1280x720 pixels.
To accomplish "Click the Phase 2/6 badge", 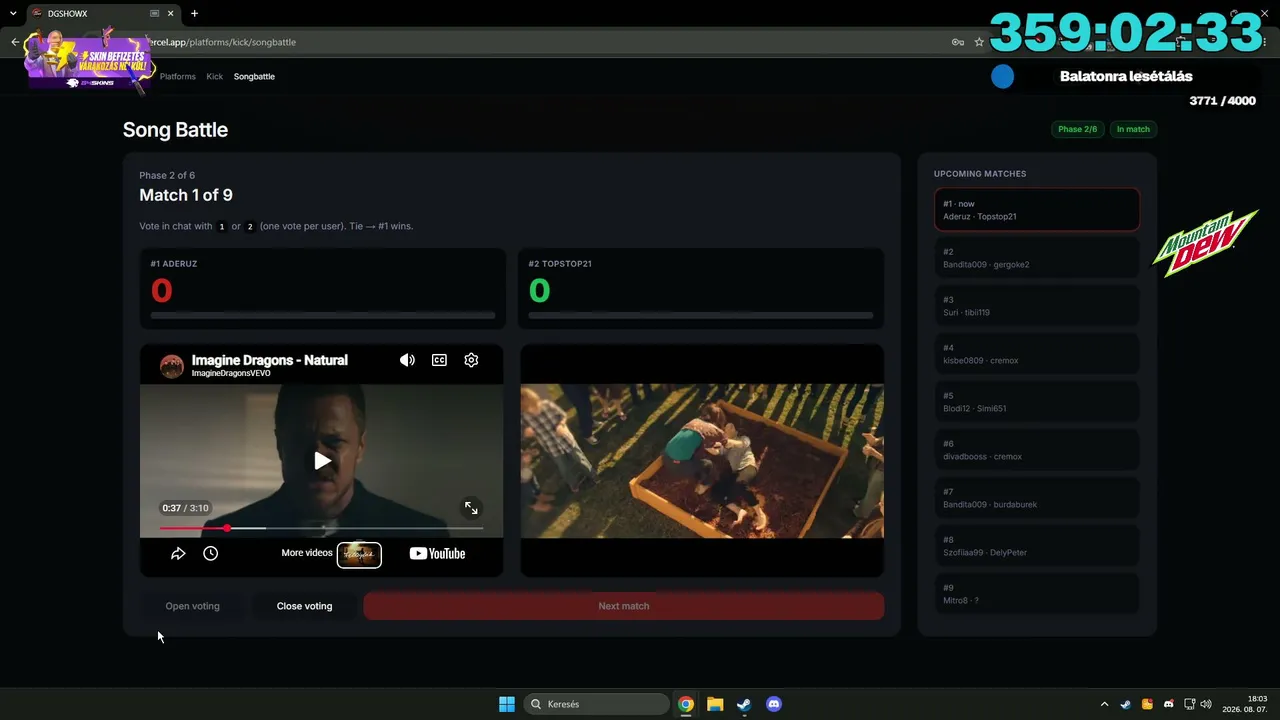I will point(1077,129).
